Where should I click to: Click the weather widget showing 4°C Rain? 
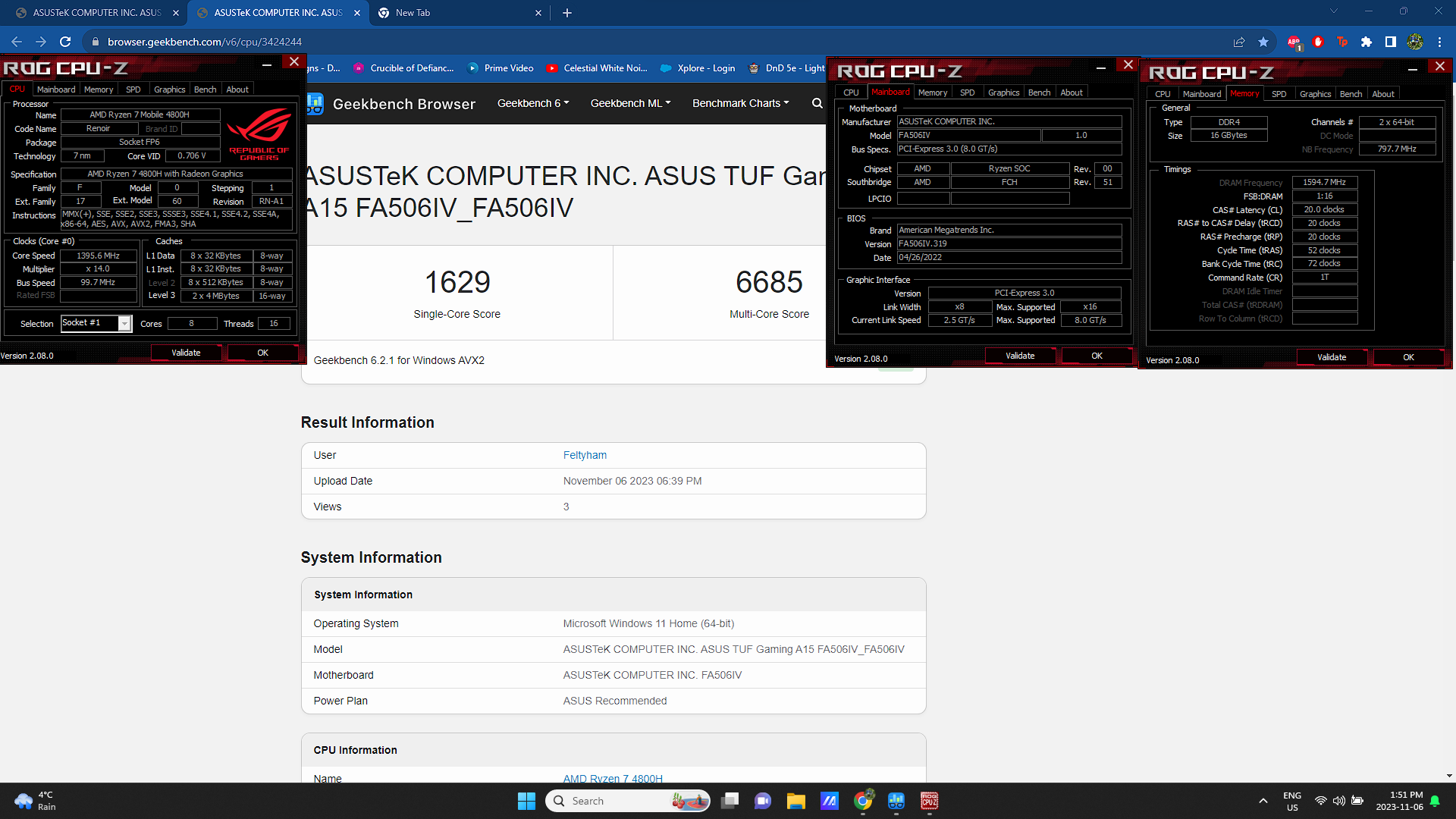pyautogui.click(x=35, y=801)
